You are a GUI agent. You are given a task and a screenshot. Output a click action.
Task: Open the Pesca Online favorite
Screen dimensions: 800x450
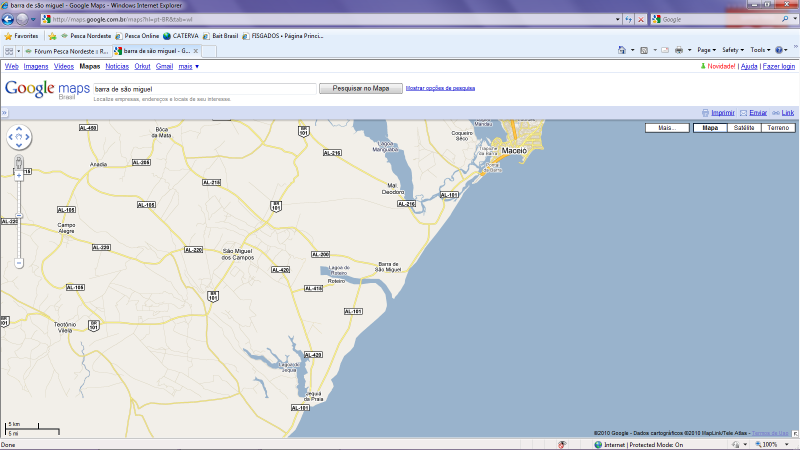[x=137, y=36]
